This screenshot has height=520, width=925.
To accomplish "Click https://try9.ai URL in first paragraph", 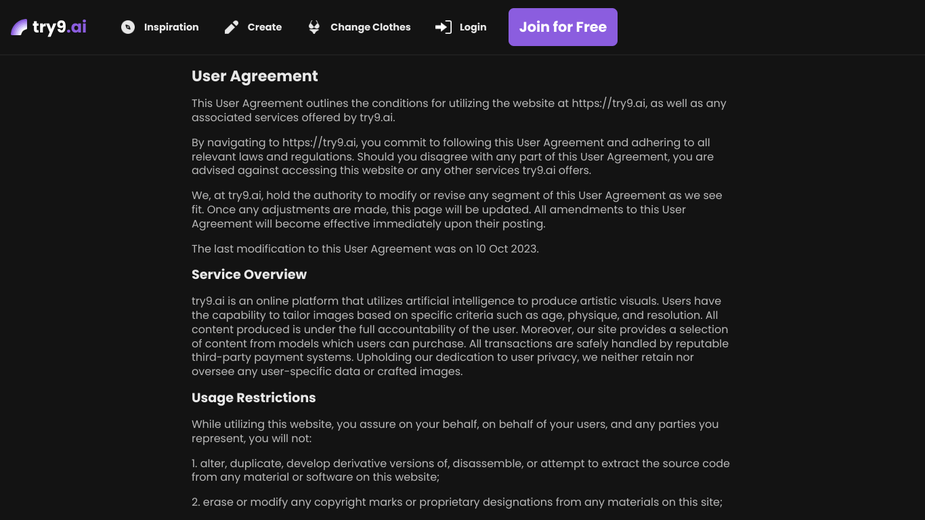I will 609,103.
